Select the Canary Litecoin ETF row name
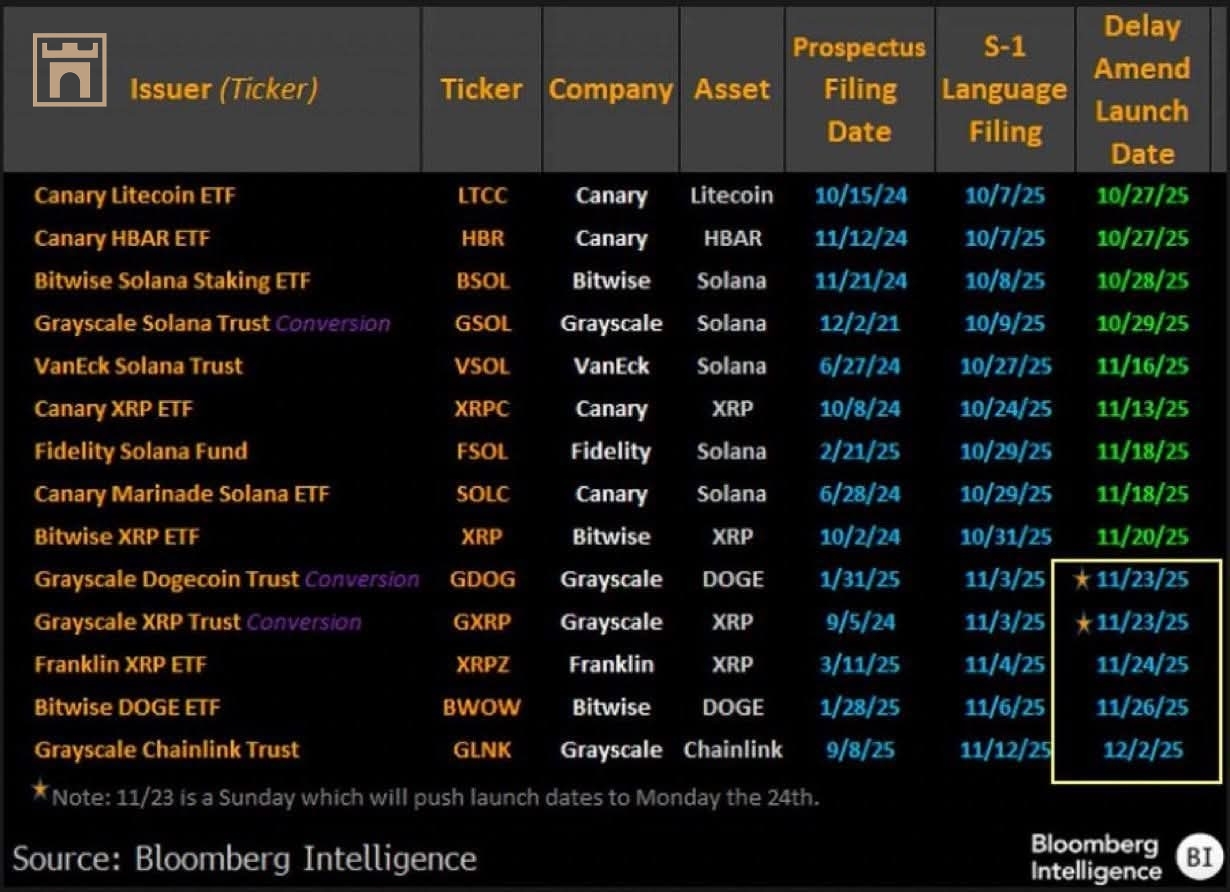The height and width of the screenshot is (892, 1230). (x=135, y=195)
